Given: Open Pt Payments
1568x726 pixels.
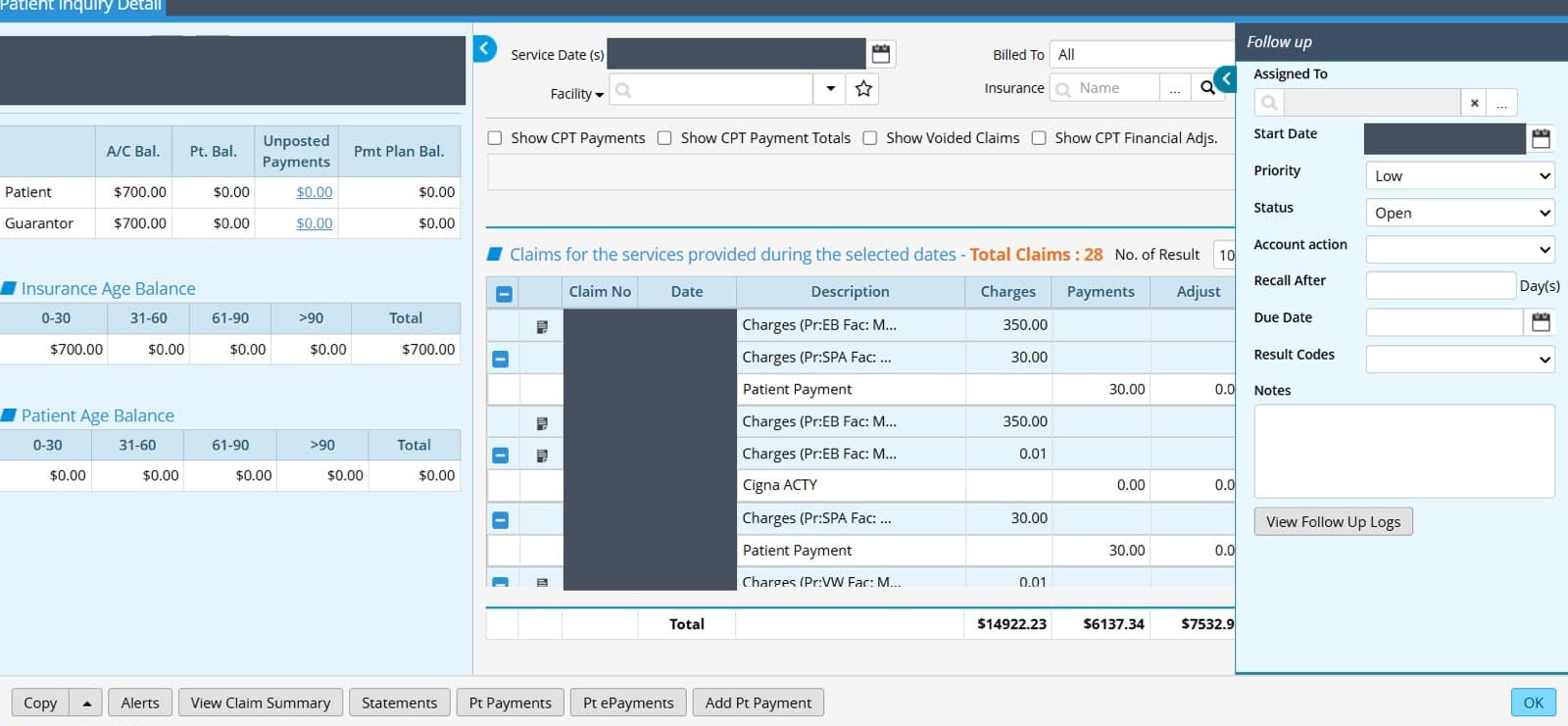Looking at the screenshot, I should point(511,702).
